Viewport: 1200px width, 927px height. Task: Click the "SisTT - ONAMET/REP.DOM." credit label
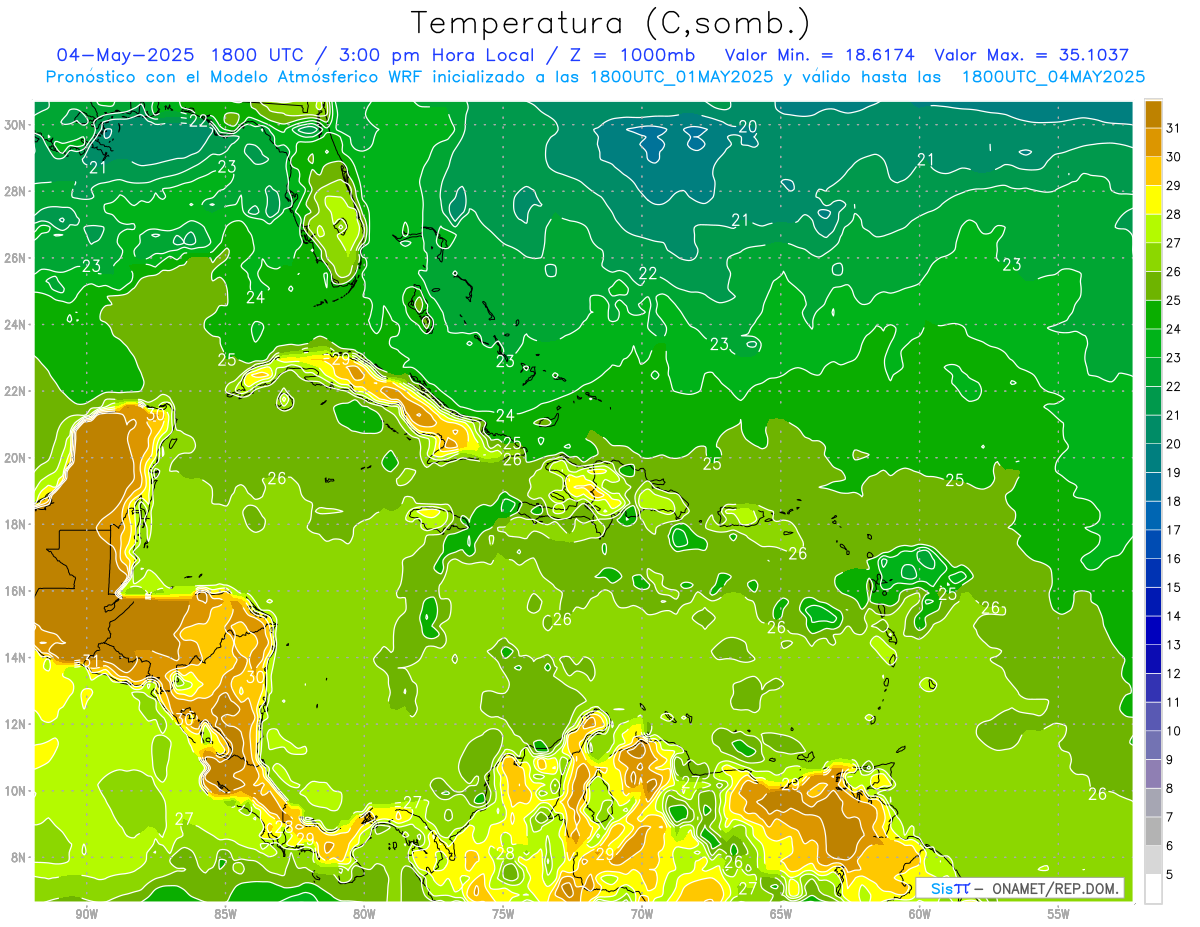coord(1020,888)
